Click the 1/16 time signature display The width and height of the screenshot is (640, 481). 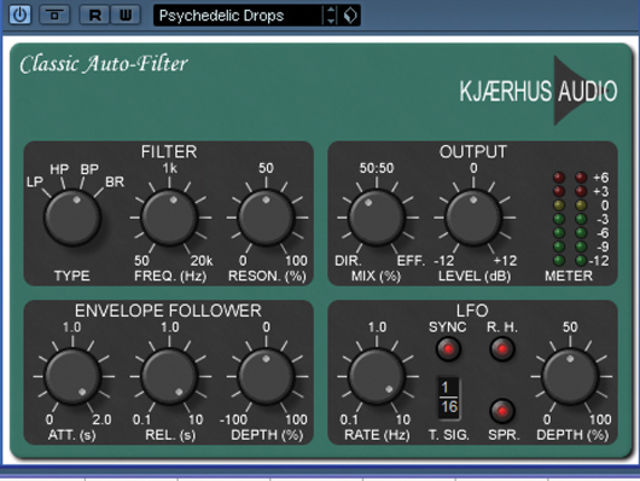449,398
